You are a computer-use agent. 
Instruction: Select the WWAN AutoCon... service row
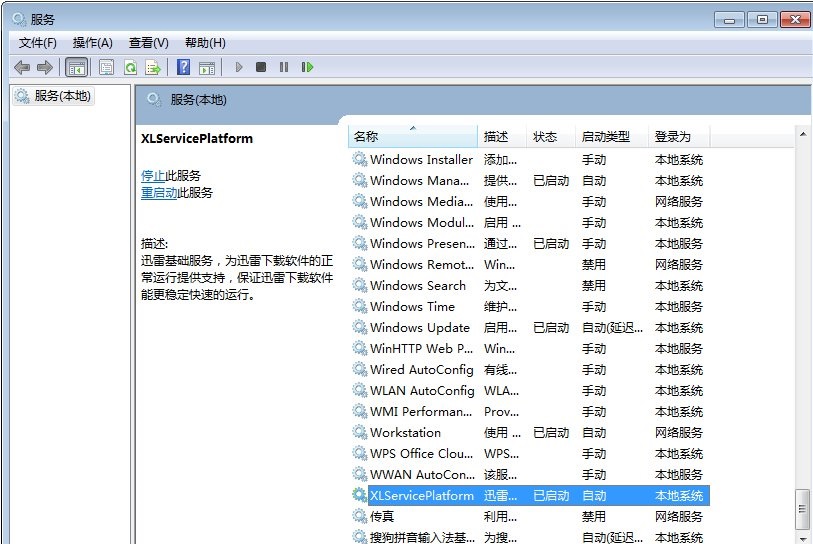[529, 475]
